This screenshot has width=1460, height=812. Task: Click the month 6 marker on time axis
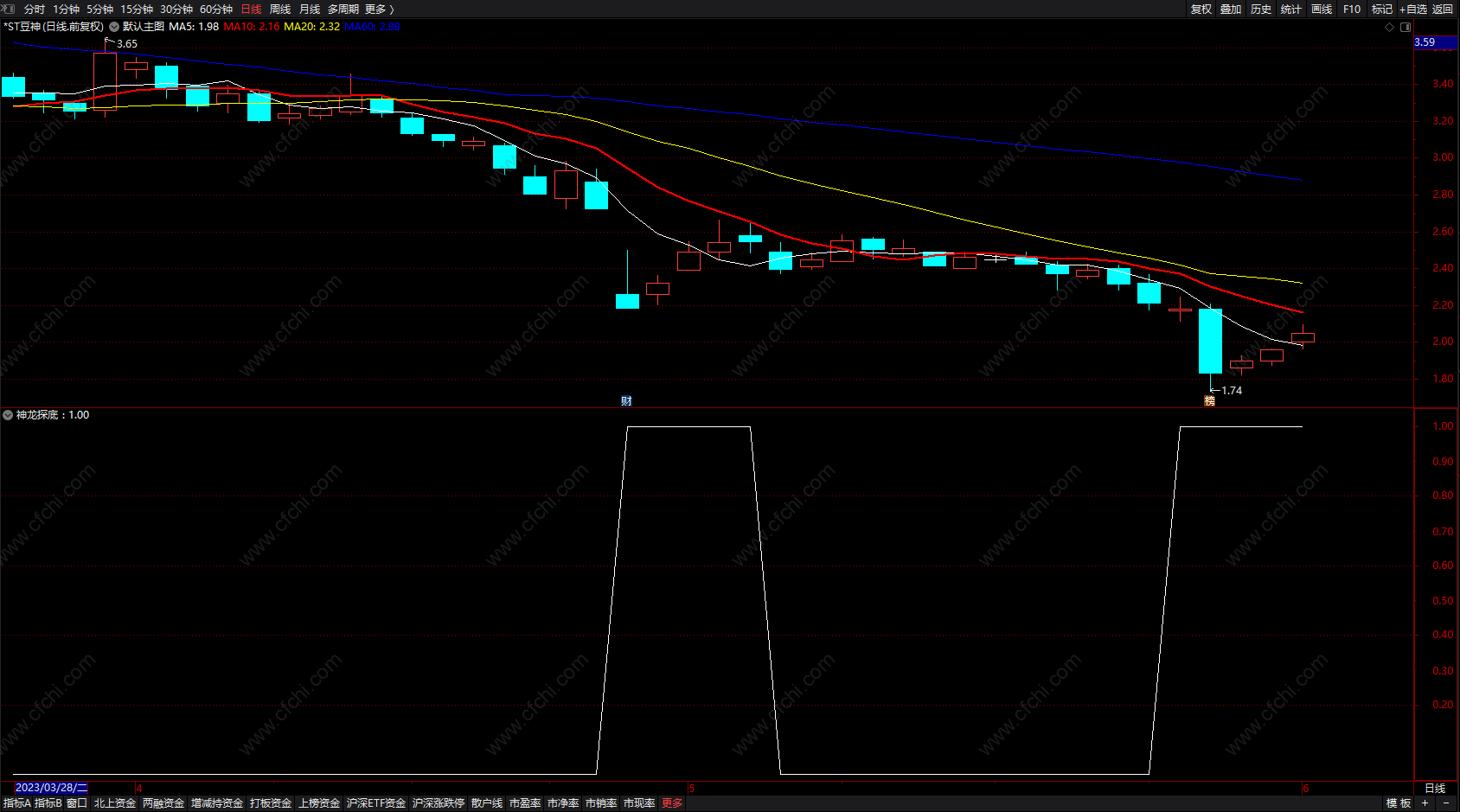1306,789
